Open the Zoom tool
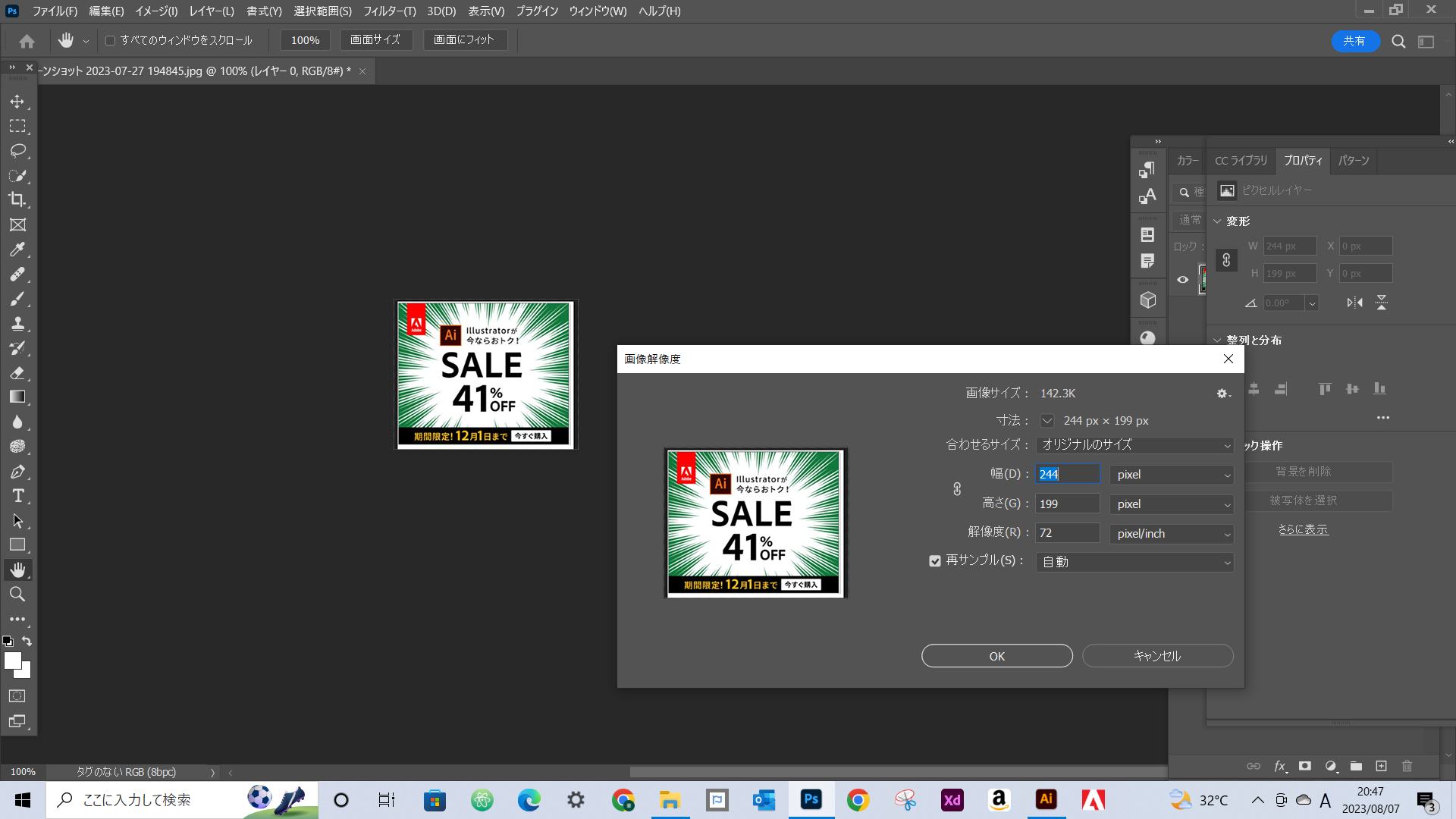Viewport: 1456px width, 819px height. tap(18, 595)
